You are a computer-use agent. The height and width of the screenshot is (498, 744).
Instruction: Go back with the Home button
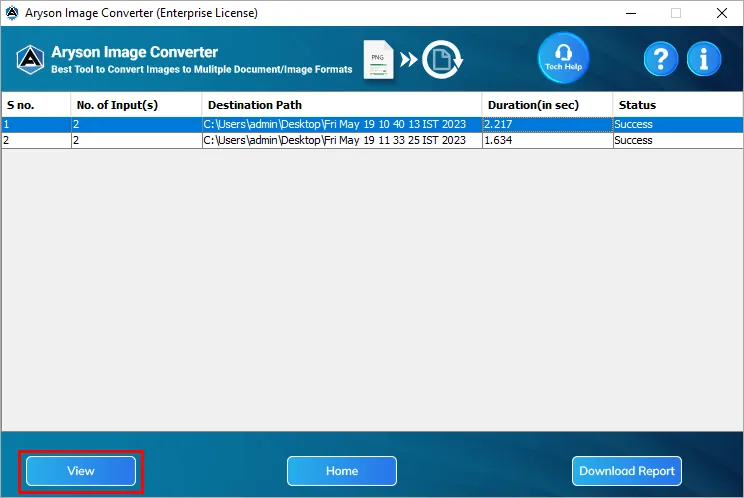(342, 471)
